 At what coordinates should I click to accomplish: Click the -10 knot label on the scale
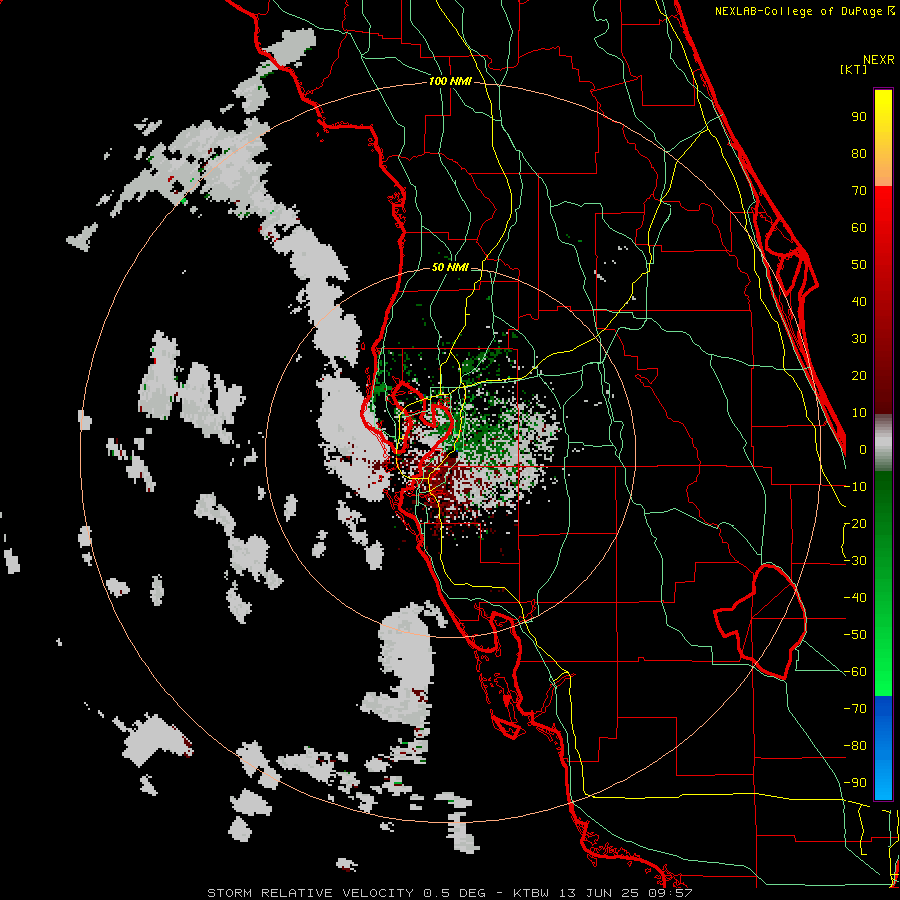[x=855, y=487]
